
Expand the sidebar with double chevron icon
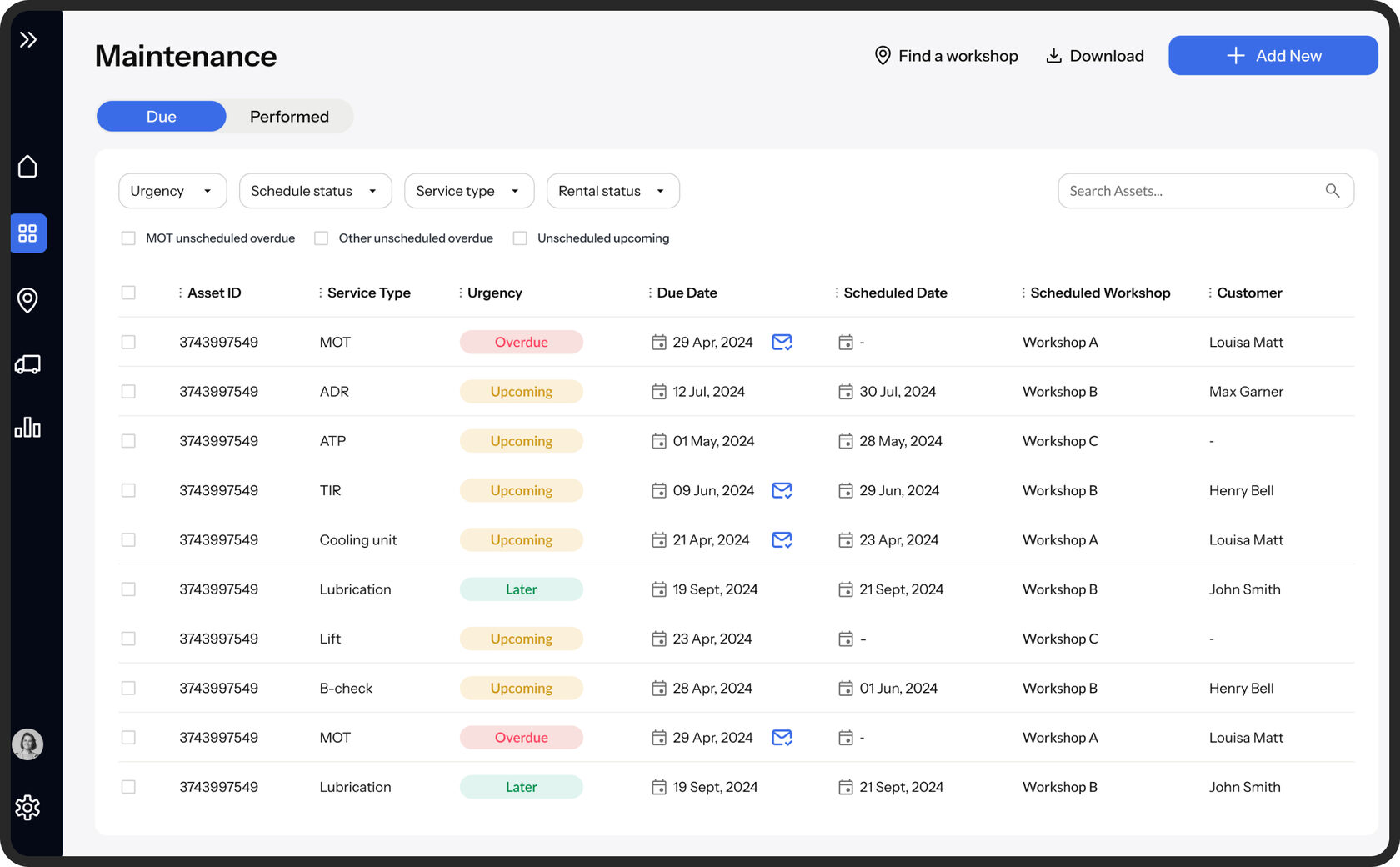[x=28, y=40]
